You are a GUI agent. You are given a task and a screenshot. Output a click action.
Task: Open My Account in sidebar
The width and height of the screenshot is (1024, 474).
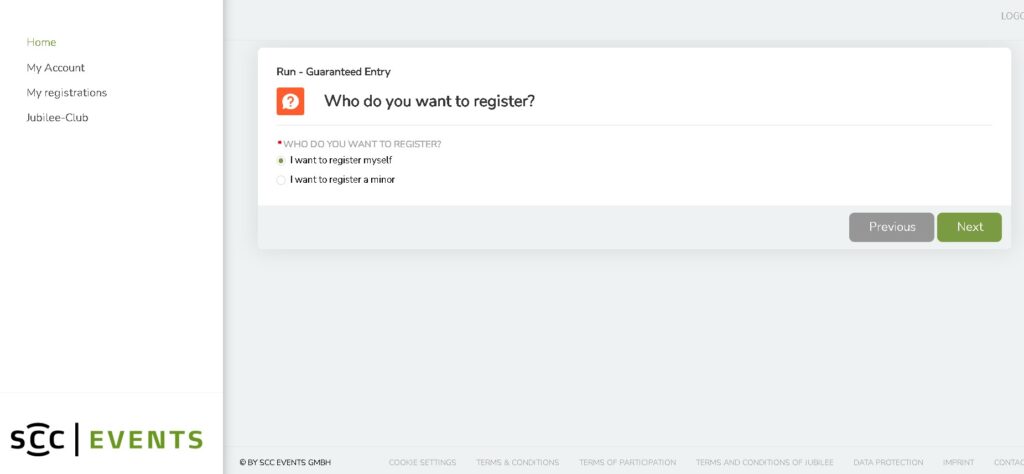tap(56, 68)
